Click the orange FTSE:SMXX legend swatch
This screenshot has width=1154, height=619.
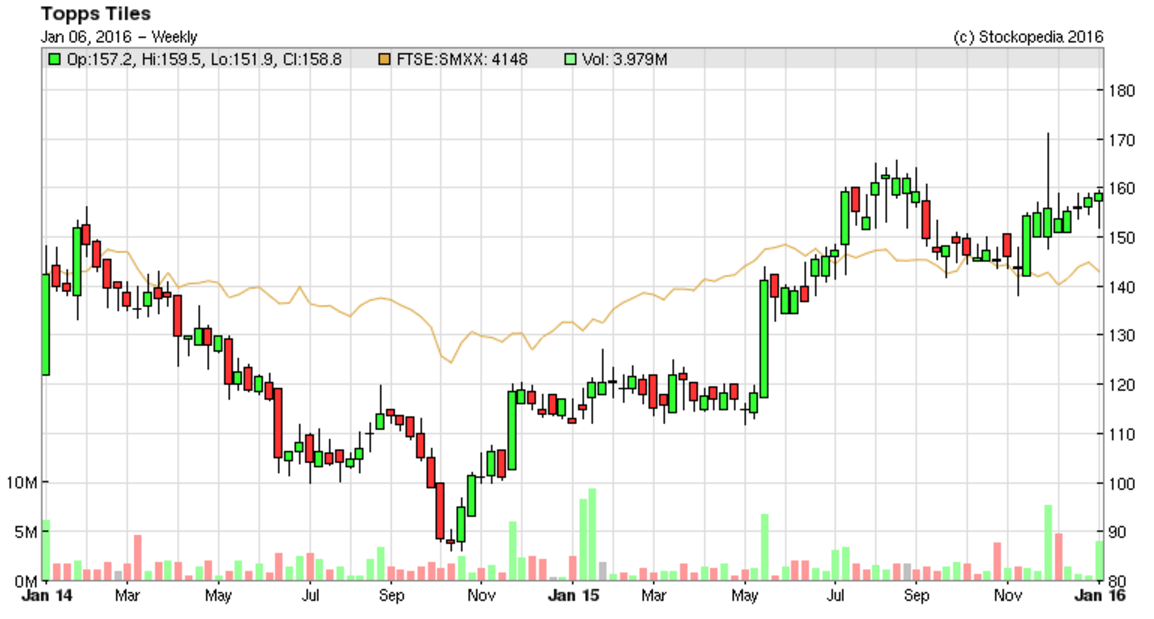point(384,59)
